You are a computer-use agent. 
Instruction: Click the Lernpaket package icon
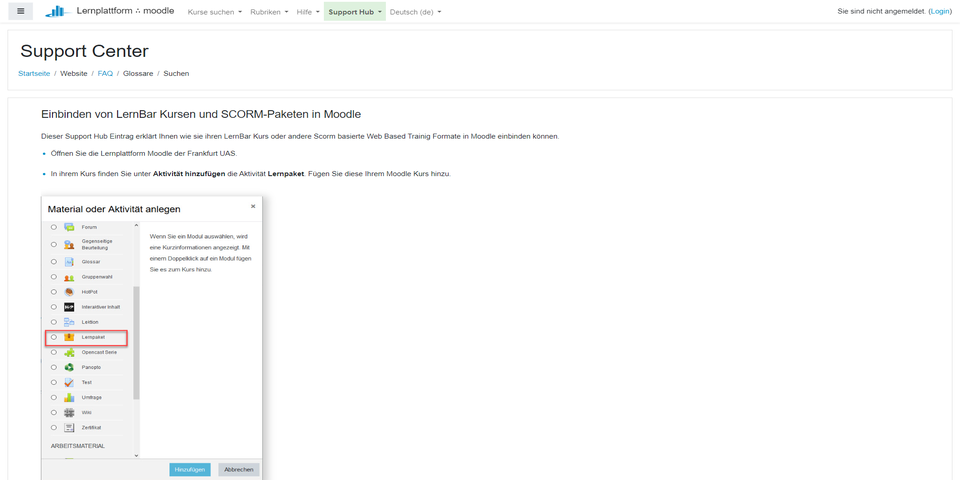(x=69, y=337)
